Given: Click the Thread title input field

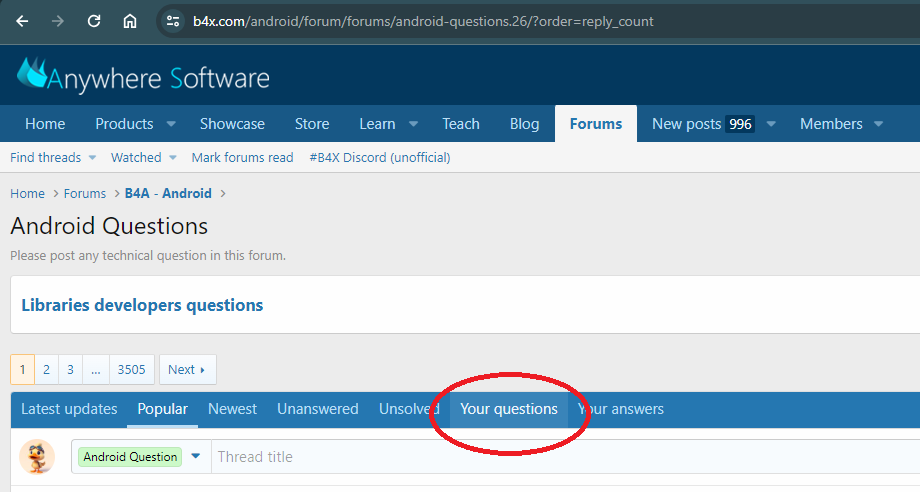Looking at the screenshot, I should pyautogui.click(x=566, y=456).
